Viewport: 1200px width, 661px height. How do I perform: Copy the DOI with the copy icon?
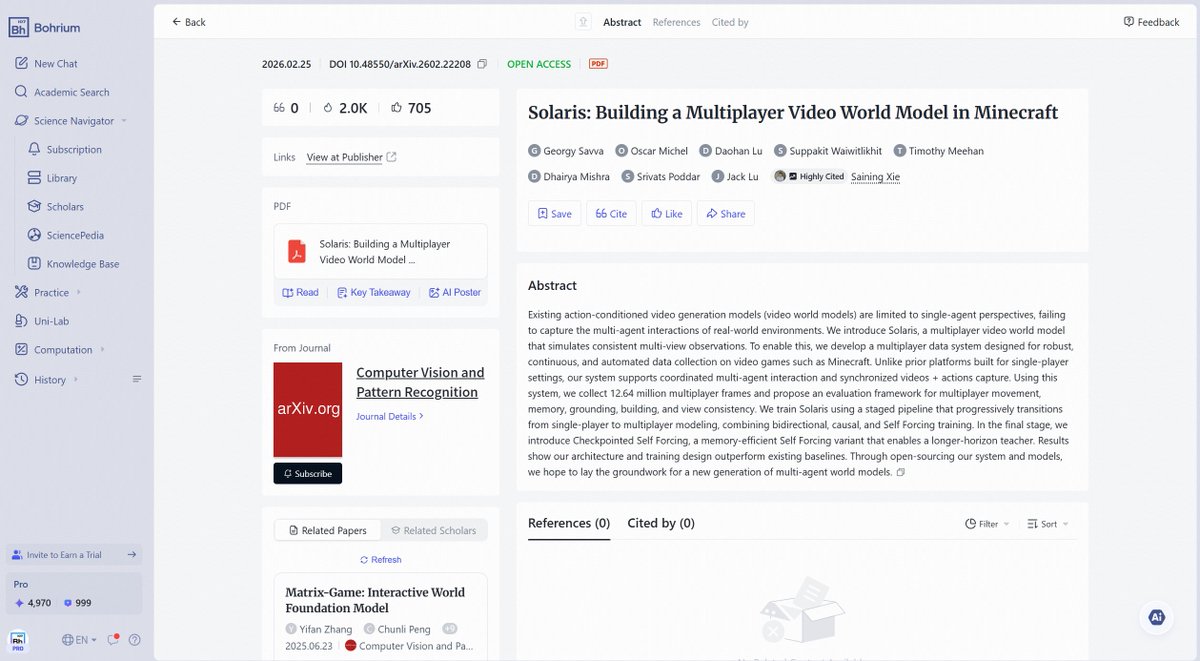482,64
